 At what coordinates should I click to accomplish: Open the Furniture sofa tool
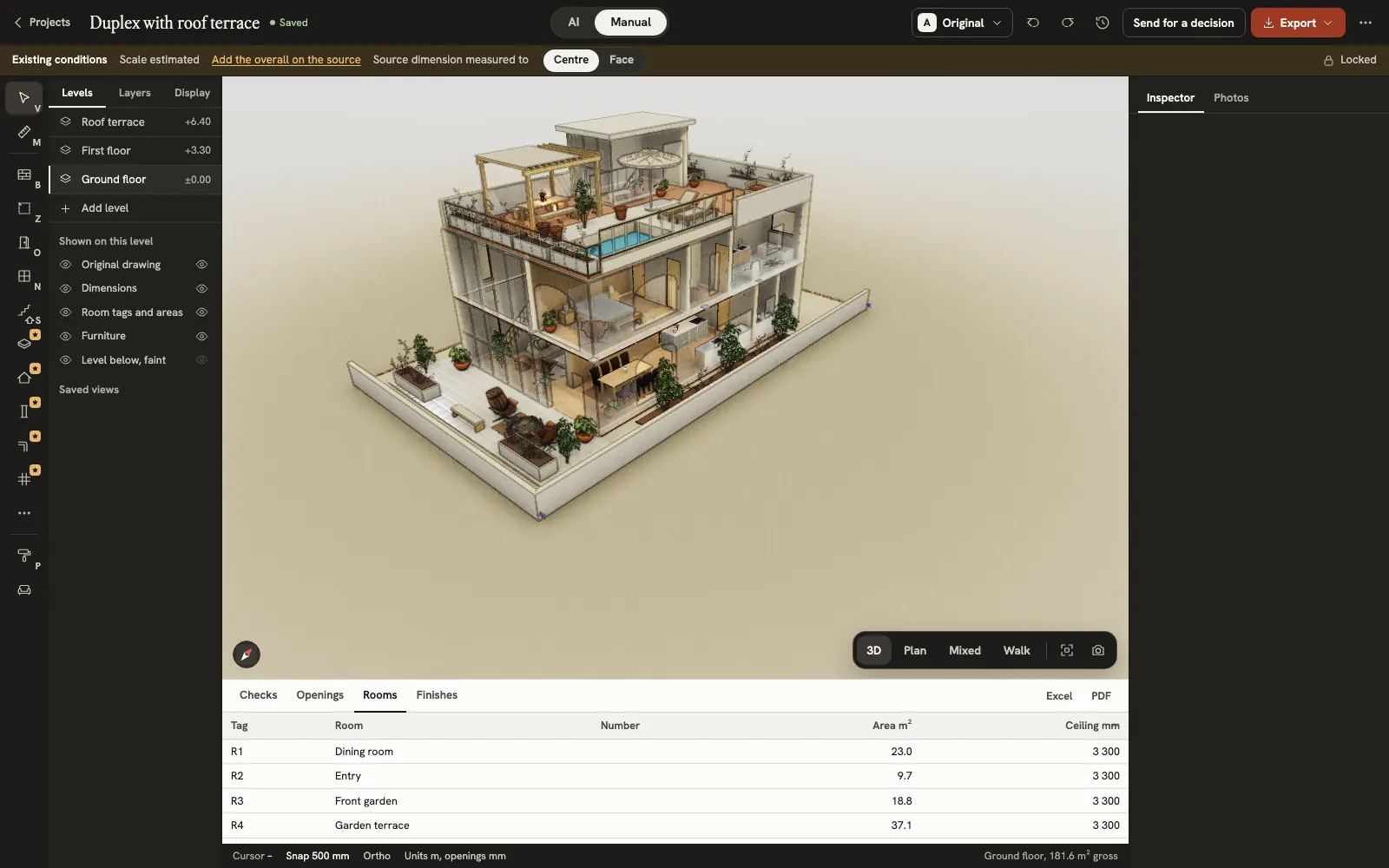click(24, 589)
